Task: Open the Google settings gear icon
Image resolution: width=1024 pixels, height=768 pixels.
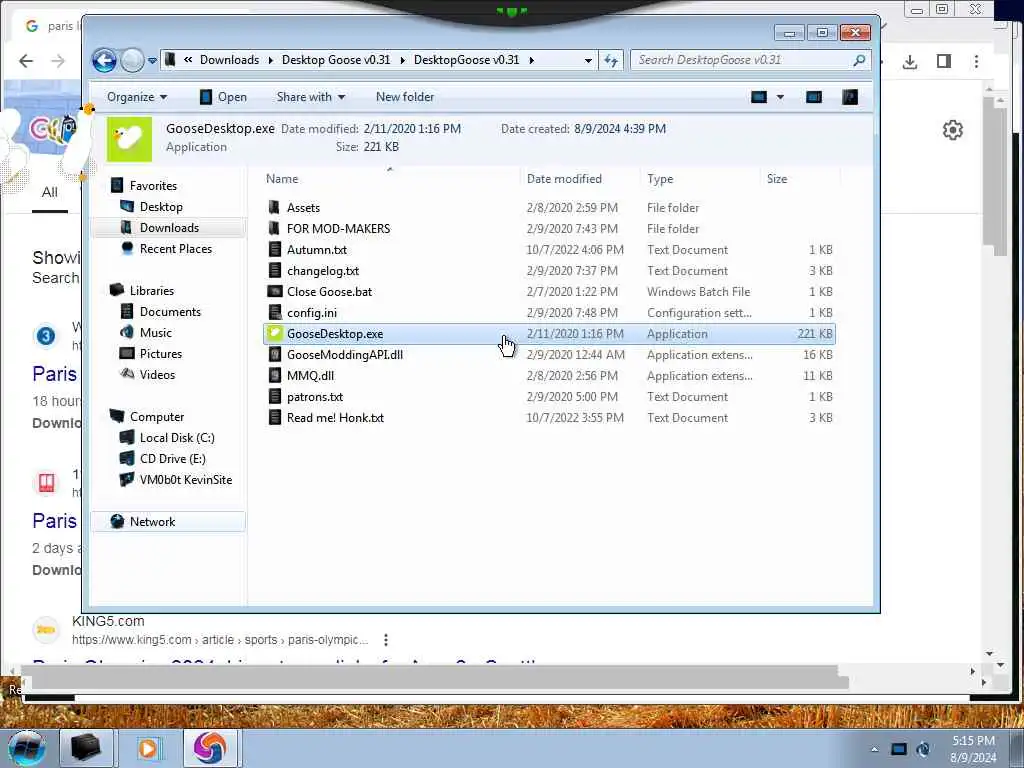Action: [x=953, y=130]
